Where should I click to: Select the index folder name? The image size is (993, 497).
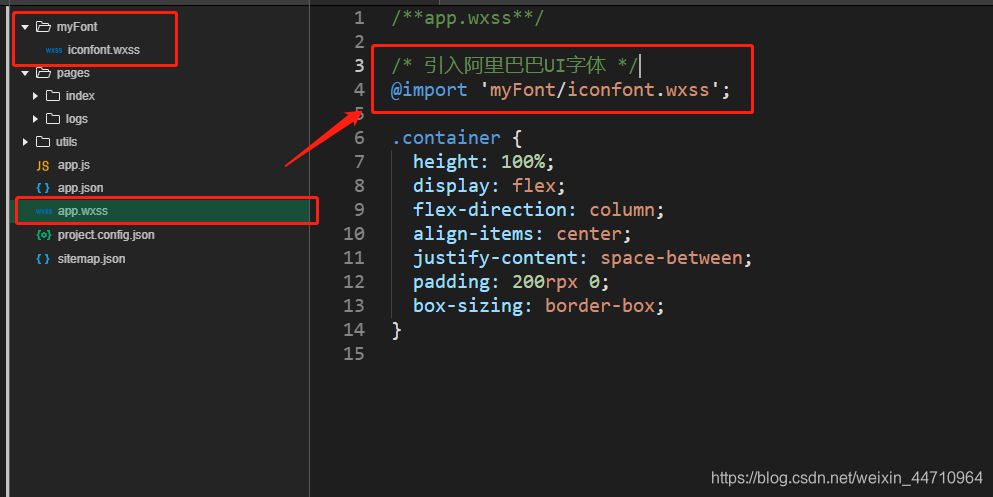[x=80, y=96]
